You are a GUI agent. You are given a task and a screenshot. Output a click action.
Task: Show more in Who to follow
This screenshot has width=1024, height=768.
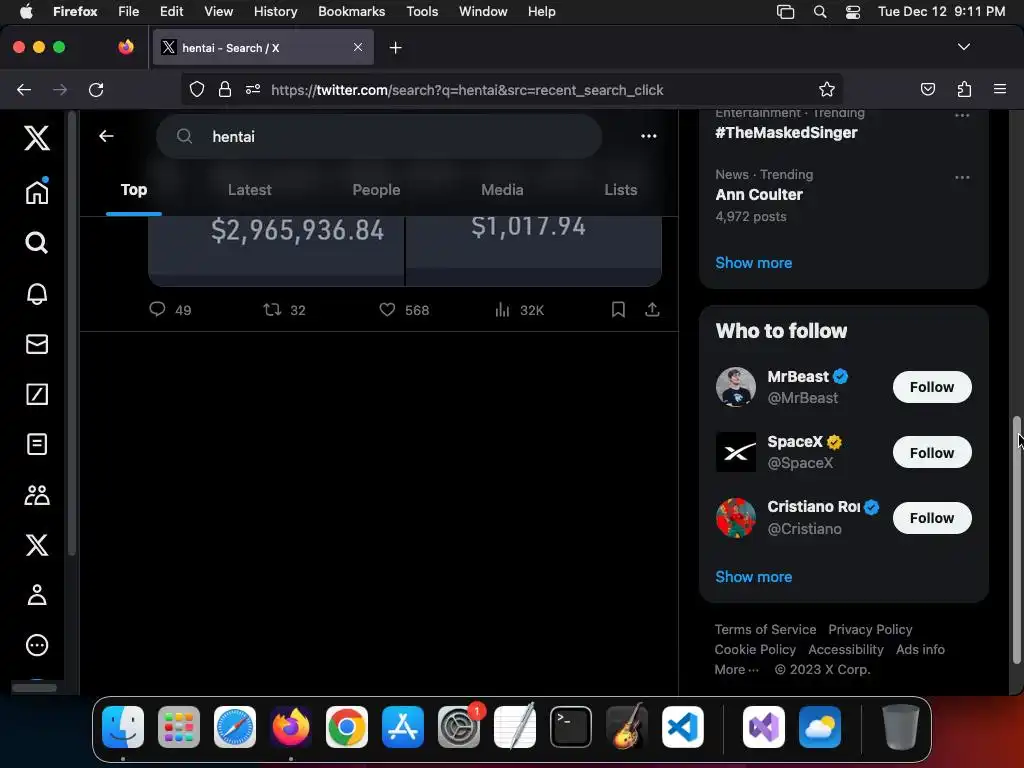(x=754, y=577)
